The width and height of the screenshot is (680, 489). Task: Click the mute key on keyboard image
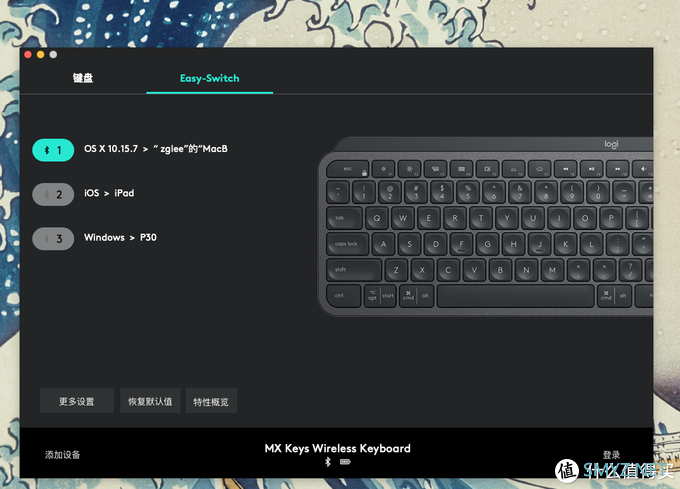(643, 169)
